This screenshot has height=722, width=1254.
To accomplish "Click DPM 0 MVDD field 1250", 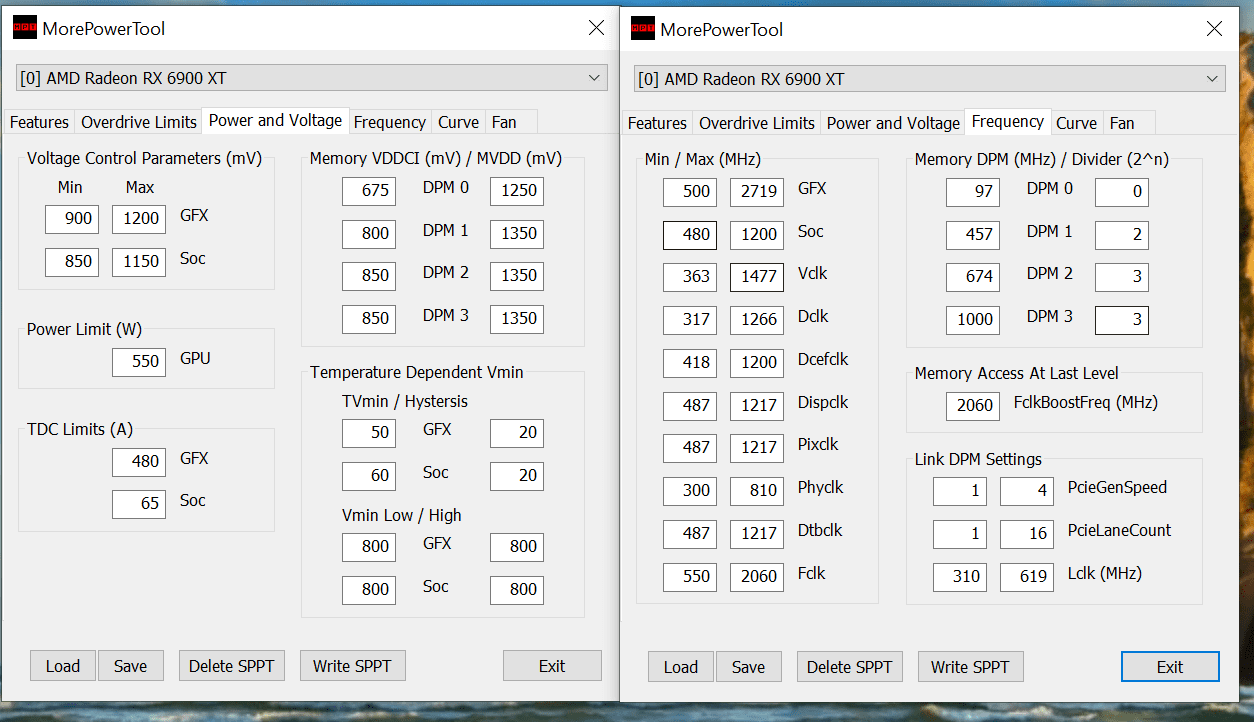I will 517,191.
